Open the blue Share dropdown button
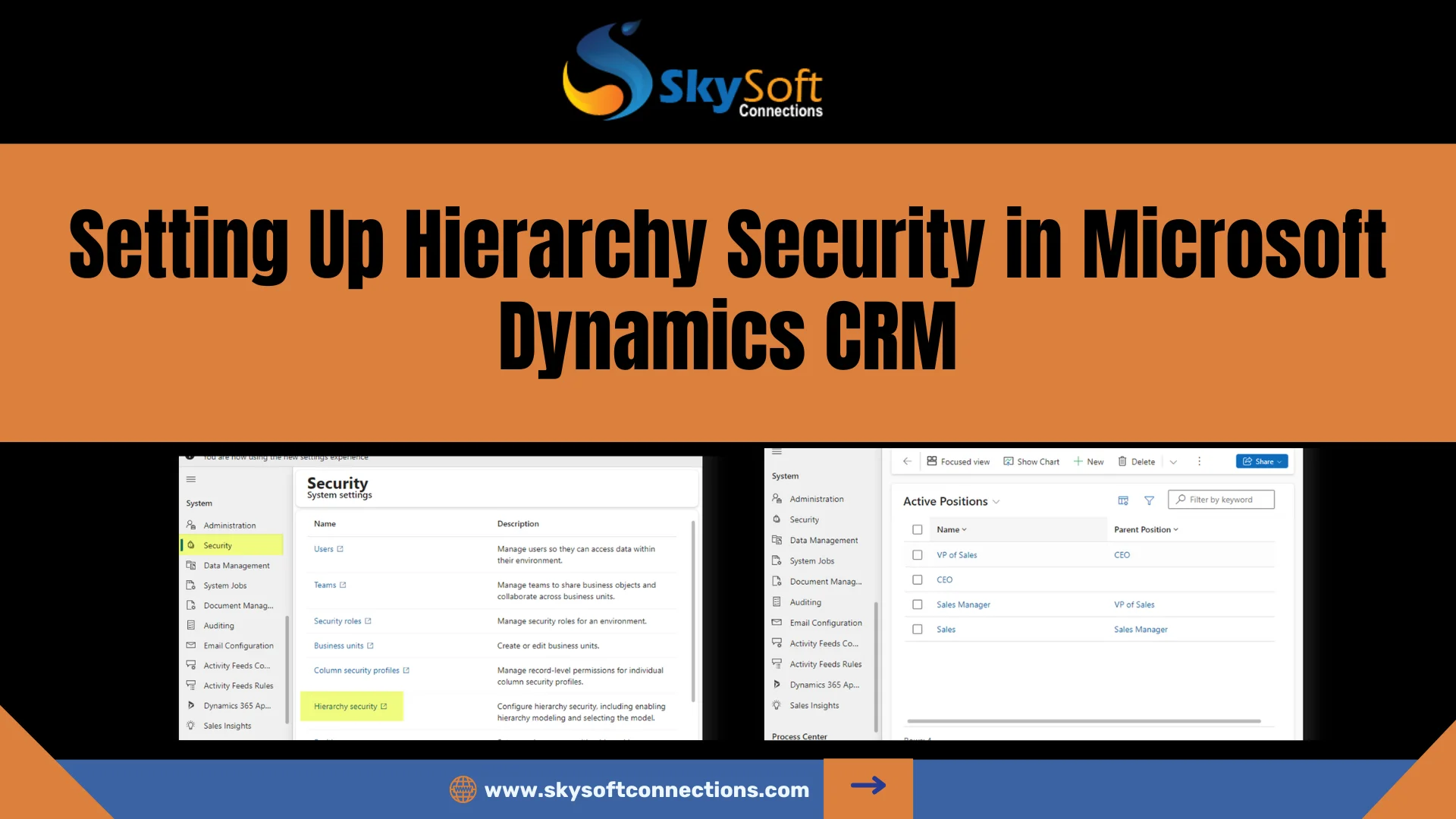 (x=1262, y=462)
